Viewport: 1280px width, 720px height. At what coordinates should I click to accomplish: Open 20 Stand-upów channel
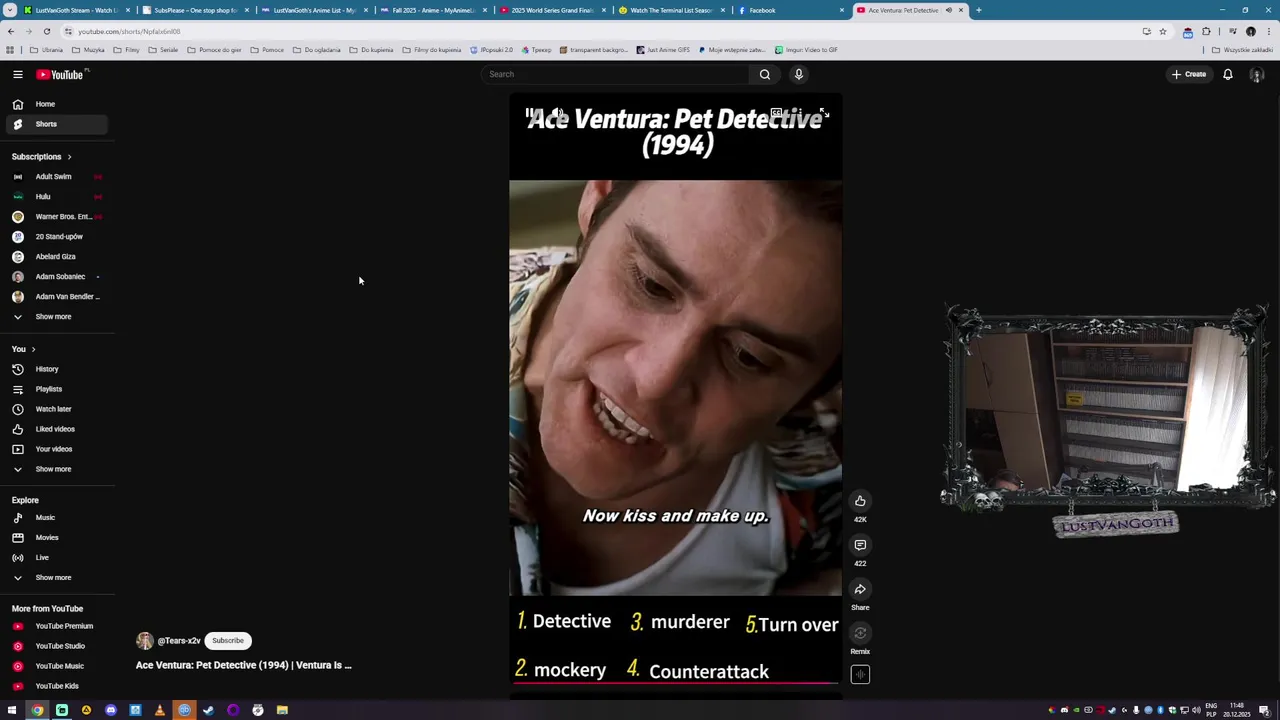55,237
